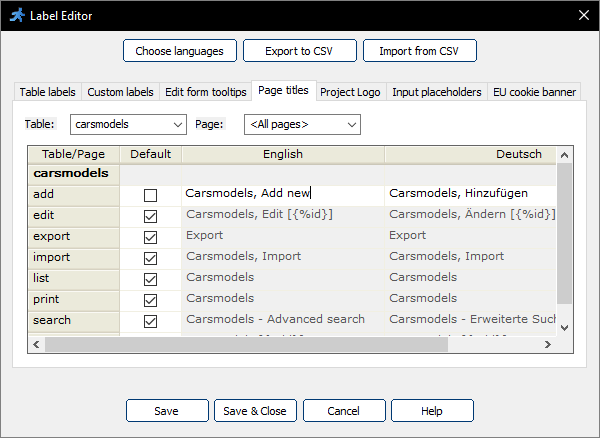Viewport: 600px width, 438px height.
Task: Open the Page dropdown showing All pages
Action: tap(302, 124)
